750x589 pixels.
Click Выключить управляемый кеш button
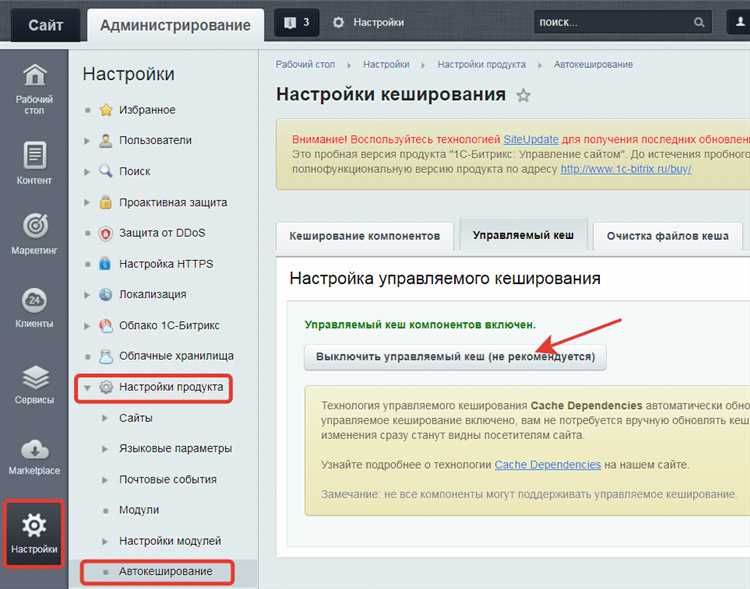[x=455, y=357]
